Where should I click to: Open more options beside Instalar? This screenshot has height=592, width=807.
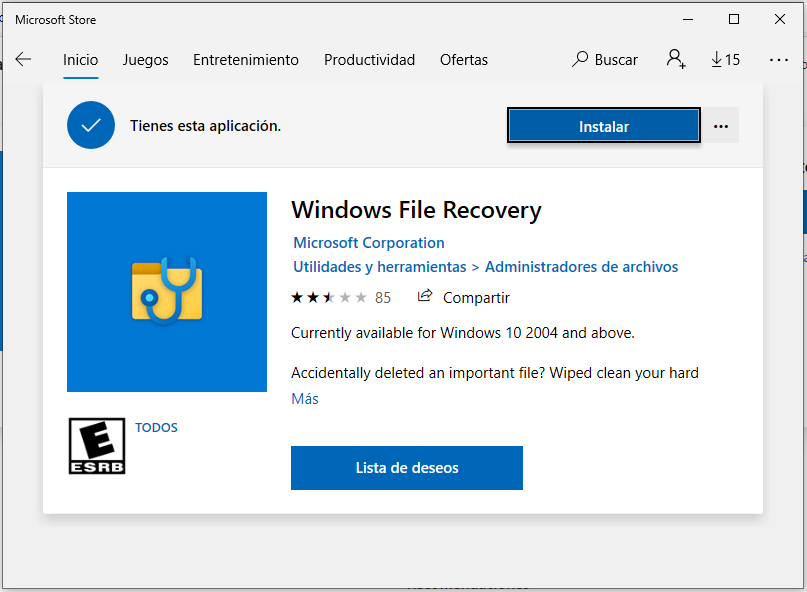click(x=721, y=126)
